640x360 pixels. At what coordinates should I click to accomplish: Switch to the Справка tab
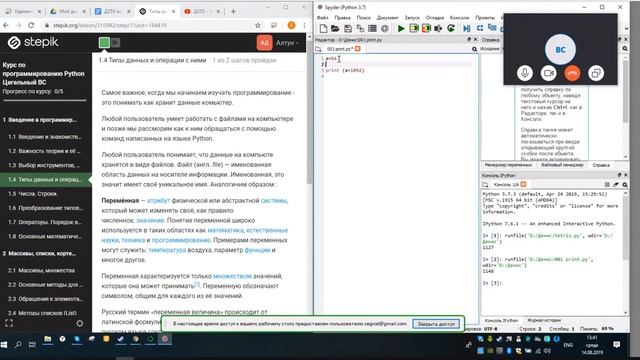(x=601, y=165)
